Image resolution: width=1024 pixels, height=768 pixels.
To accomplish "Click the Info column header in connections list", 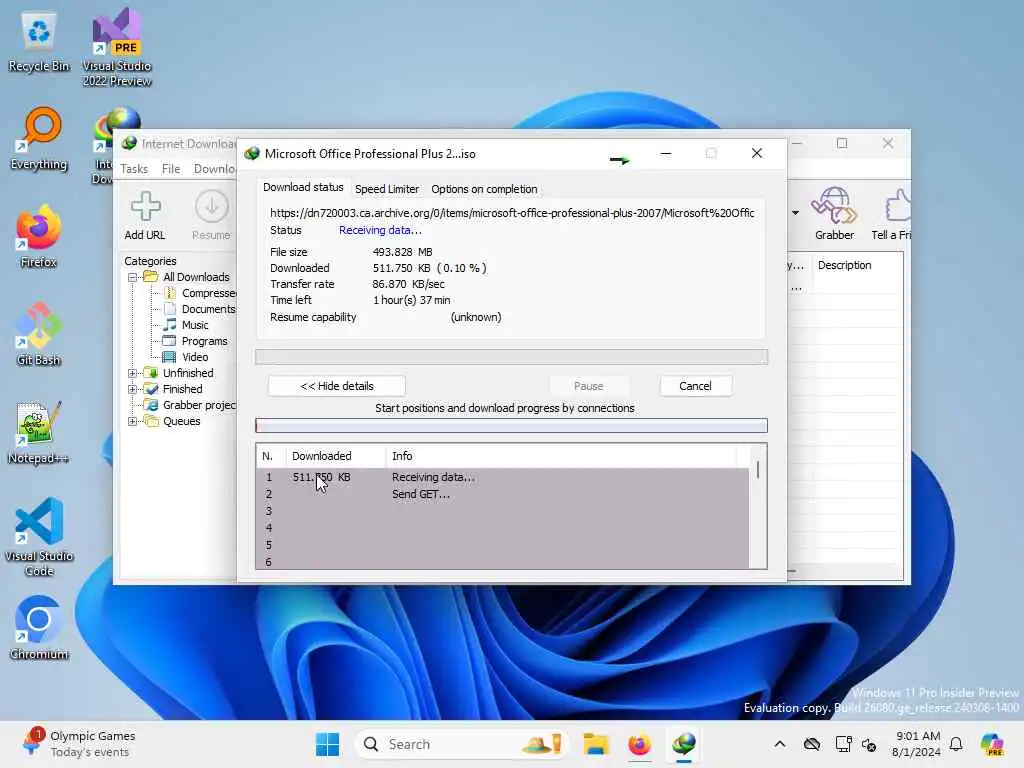I will point(562,456).
